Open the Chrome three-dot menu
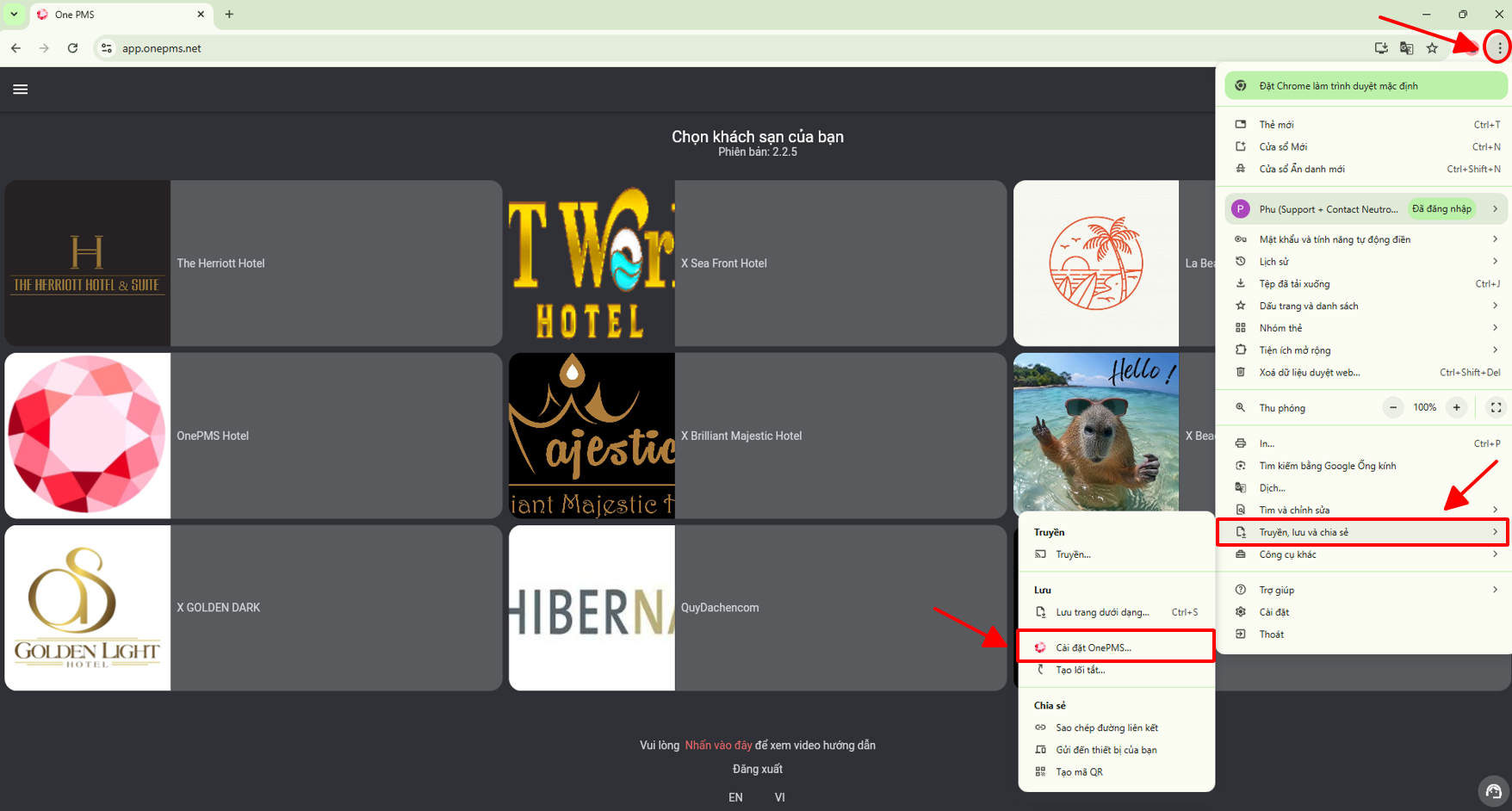 point(1499,48)
